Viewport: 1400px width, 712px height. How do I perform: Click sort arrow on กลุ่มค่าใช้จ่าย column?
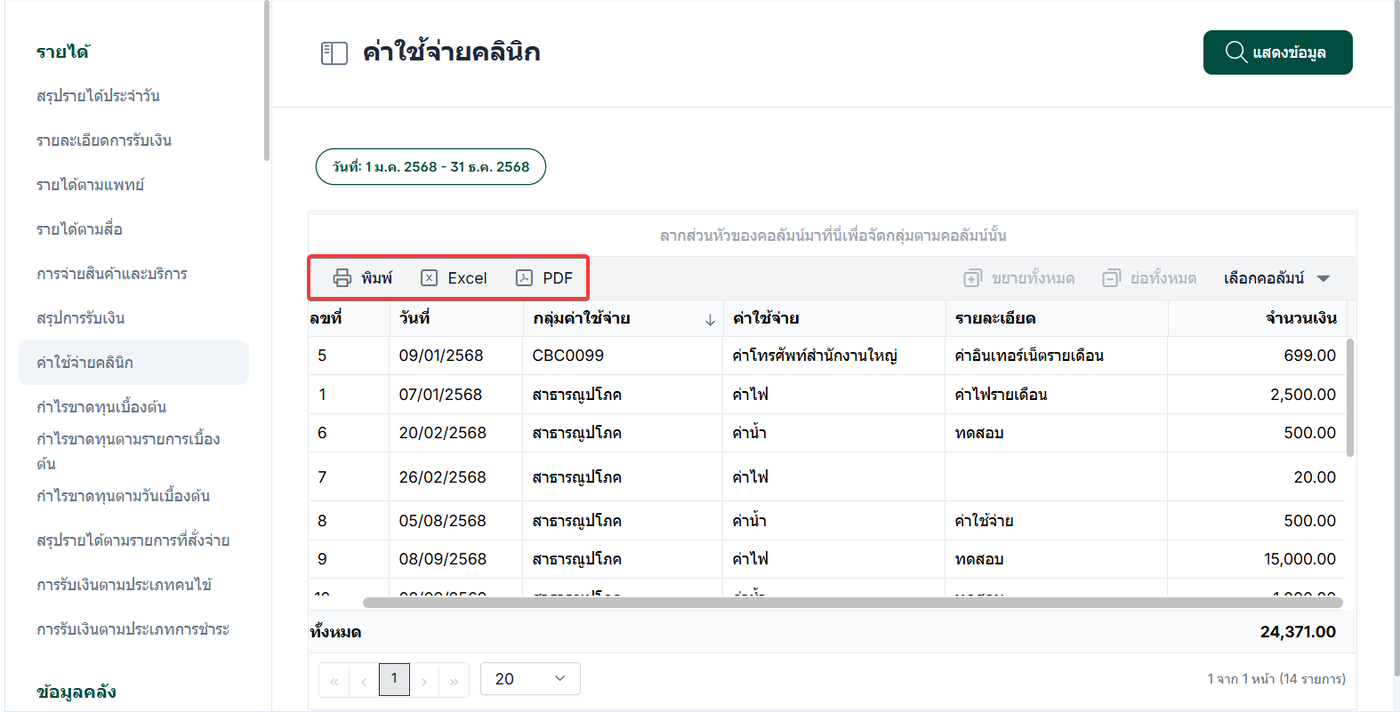[x=710, y=320]
